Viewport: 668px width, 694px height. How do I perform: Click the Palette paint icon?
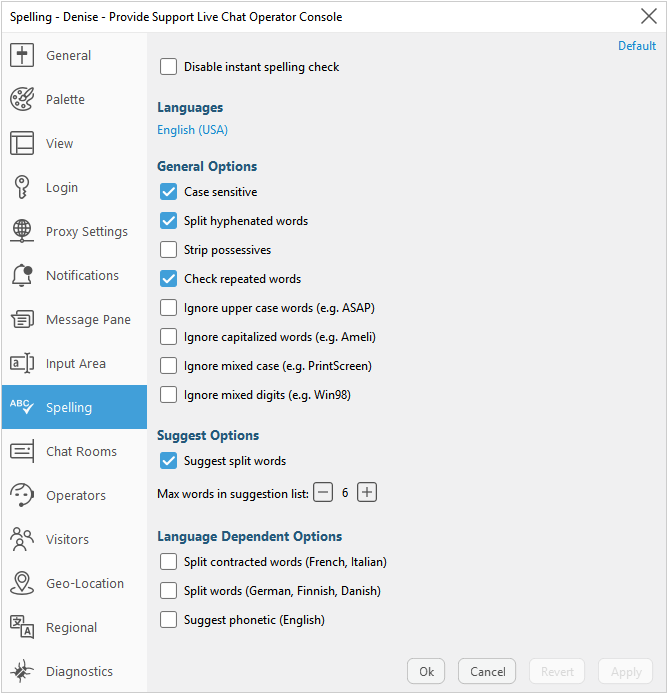pyautogui.click(x=22, y=99)
